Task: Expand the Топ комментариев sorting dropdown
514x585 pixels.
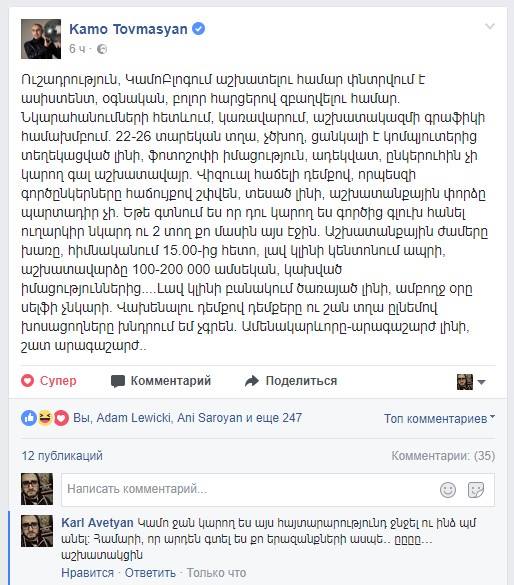Action: point(439,419)
